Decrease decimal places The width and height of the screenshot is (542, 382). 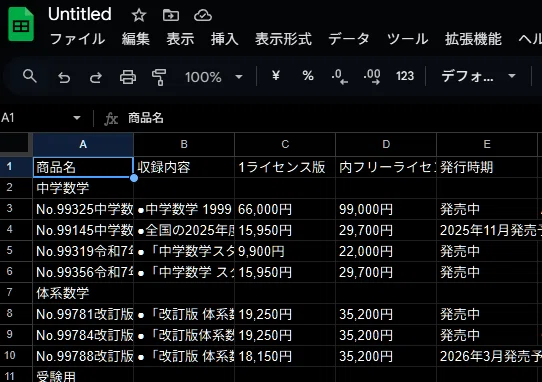click(339, 76)
